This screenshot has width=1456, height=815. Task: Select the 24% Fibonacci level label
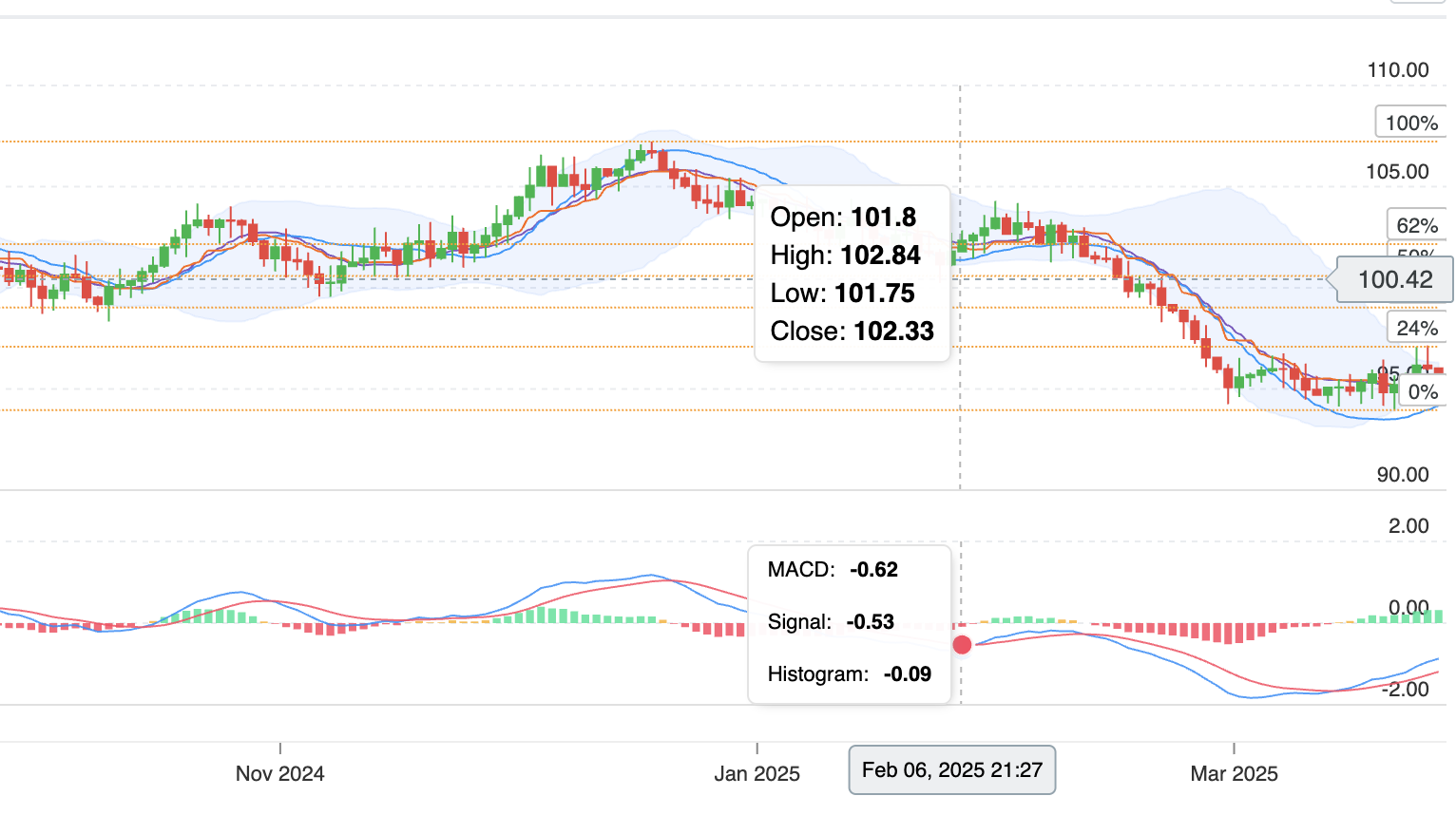pos(1416,328)
